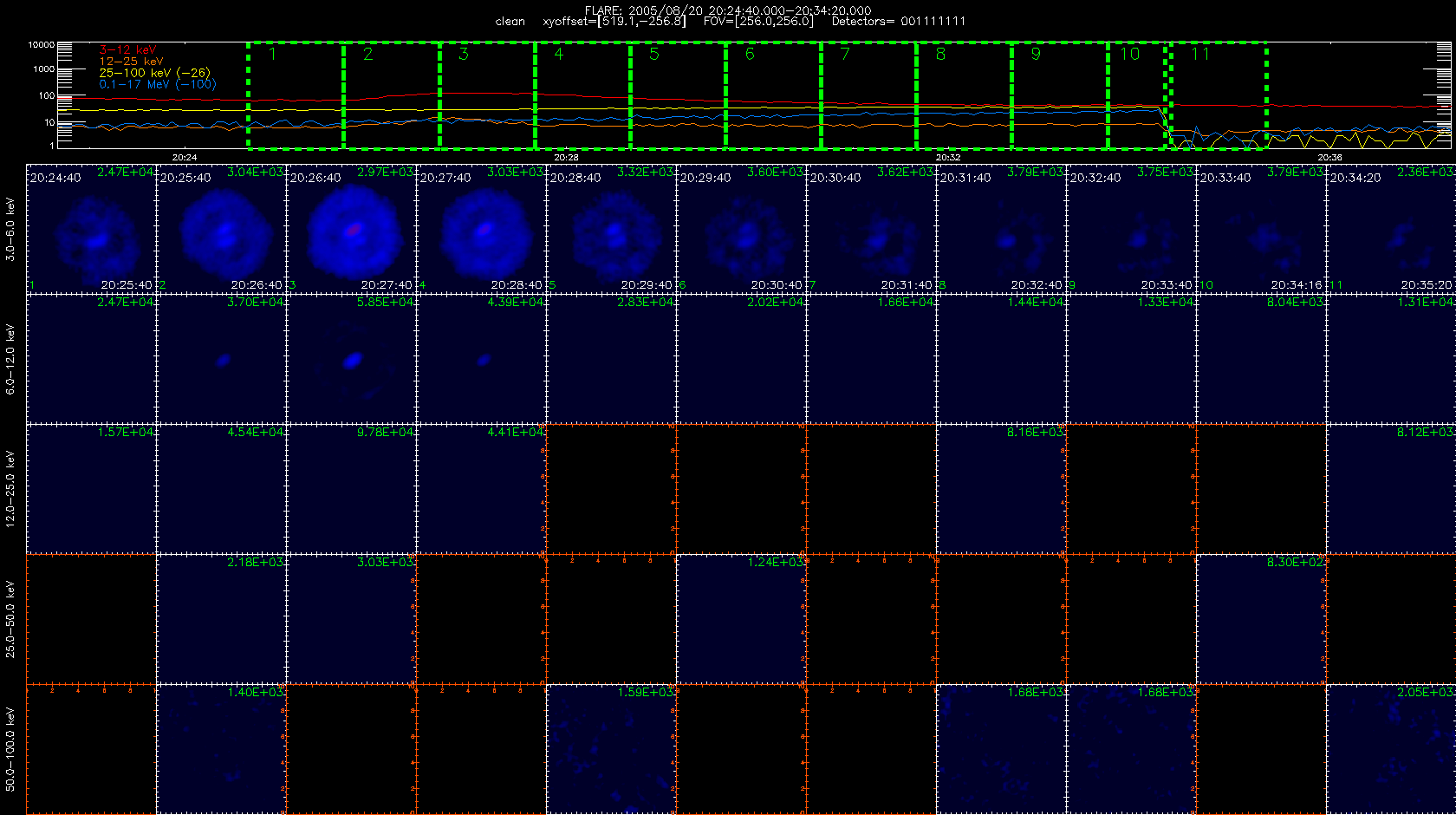
Task: Click the xyoffset=[519.1,-256.8] header text
Action: click(614, 21)
